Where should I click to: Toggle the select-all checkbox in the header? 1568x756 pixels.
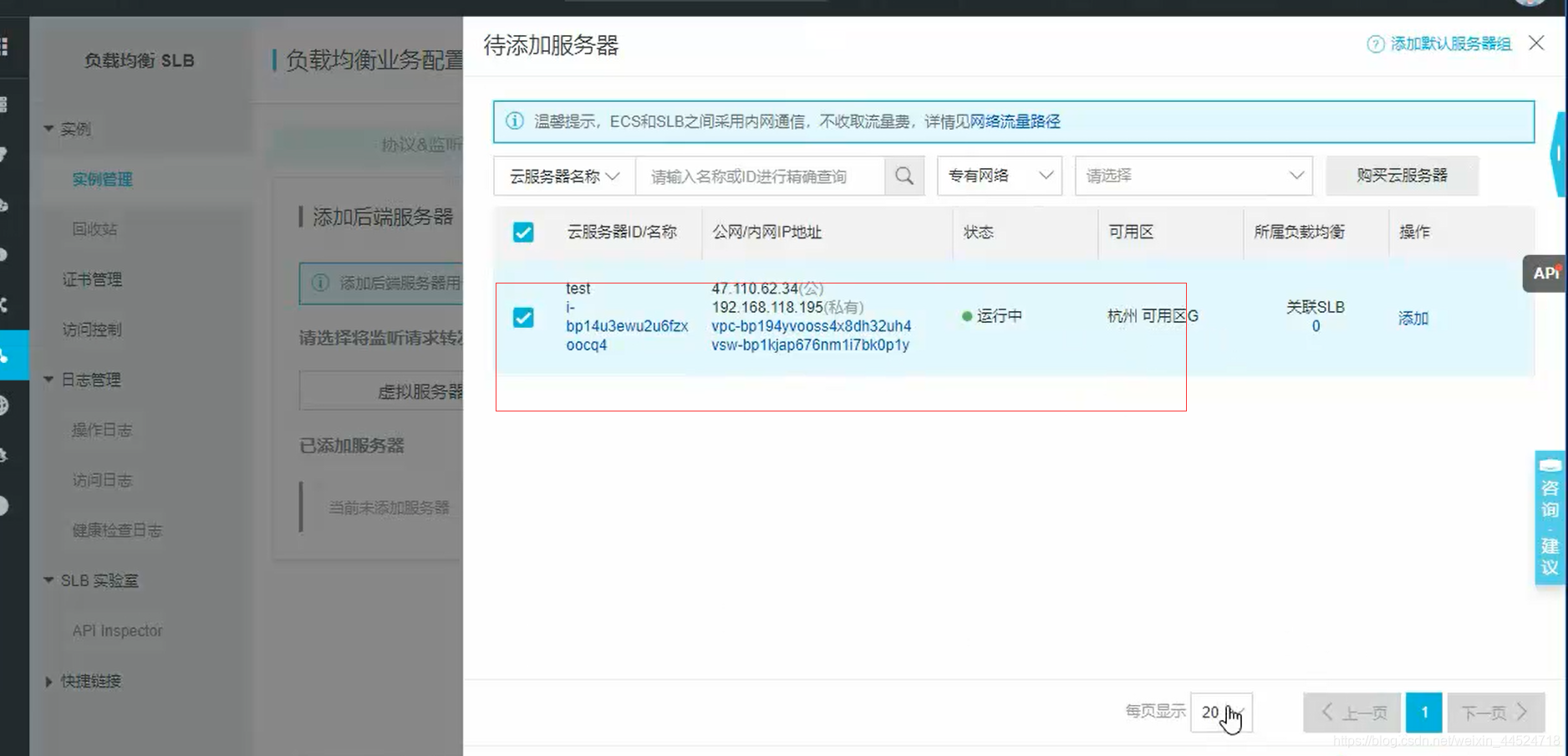(523, 232)
